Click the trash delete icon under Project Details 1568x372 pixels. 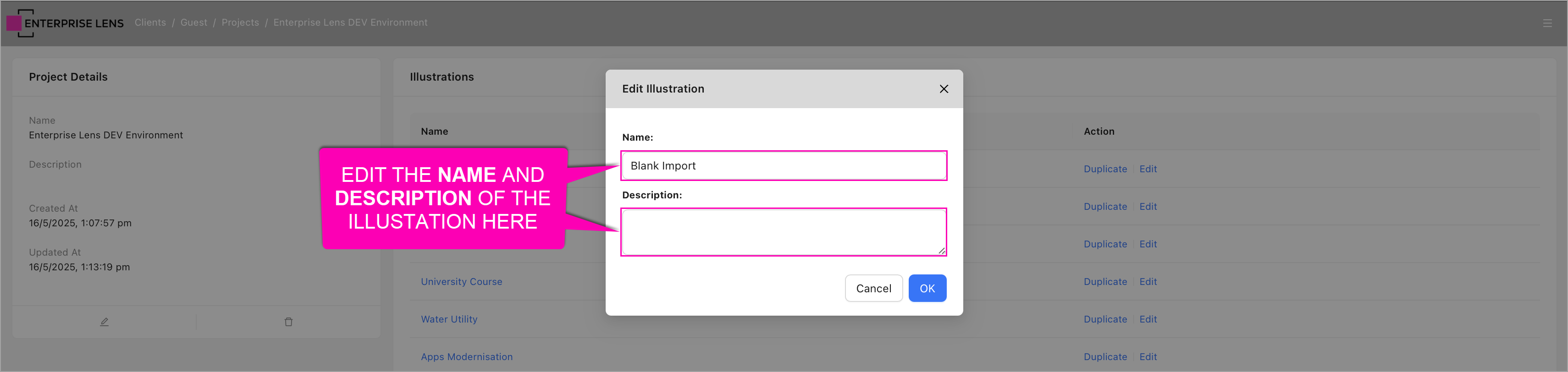tap(288, 322)
